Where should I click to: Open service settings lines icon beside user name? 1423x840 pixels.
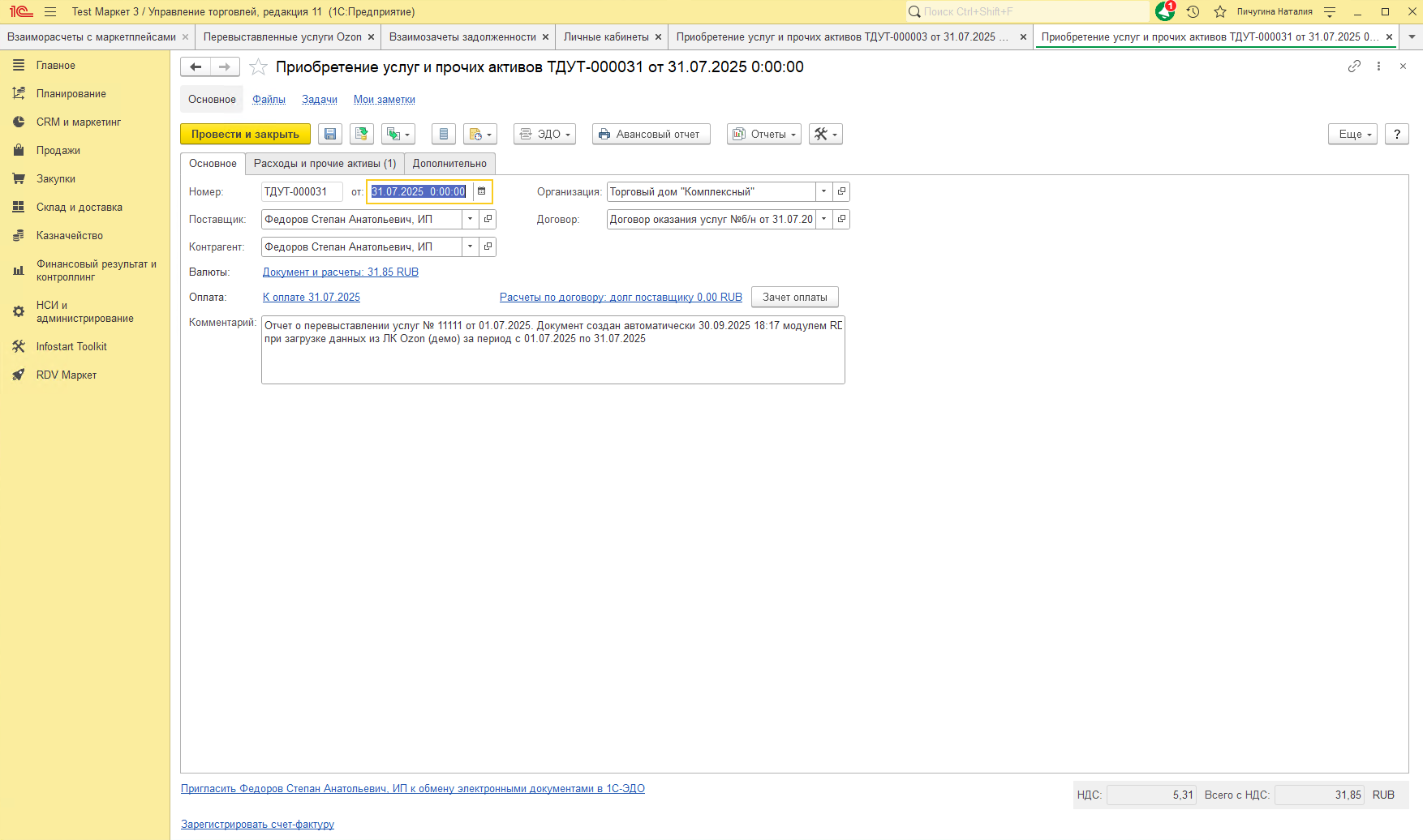[1330, 12]
